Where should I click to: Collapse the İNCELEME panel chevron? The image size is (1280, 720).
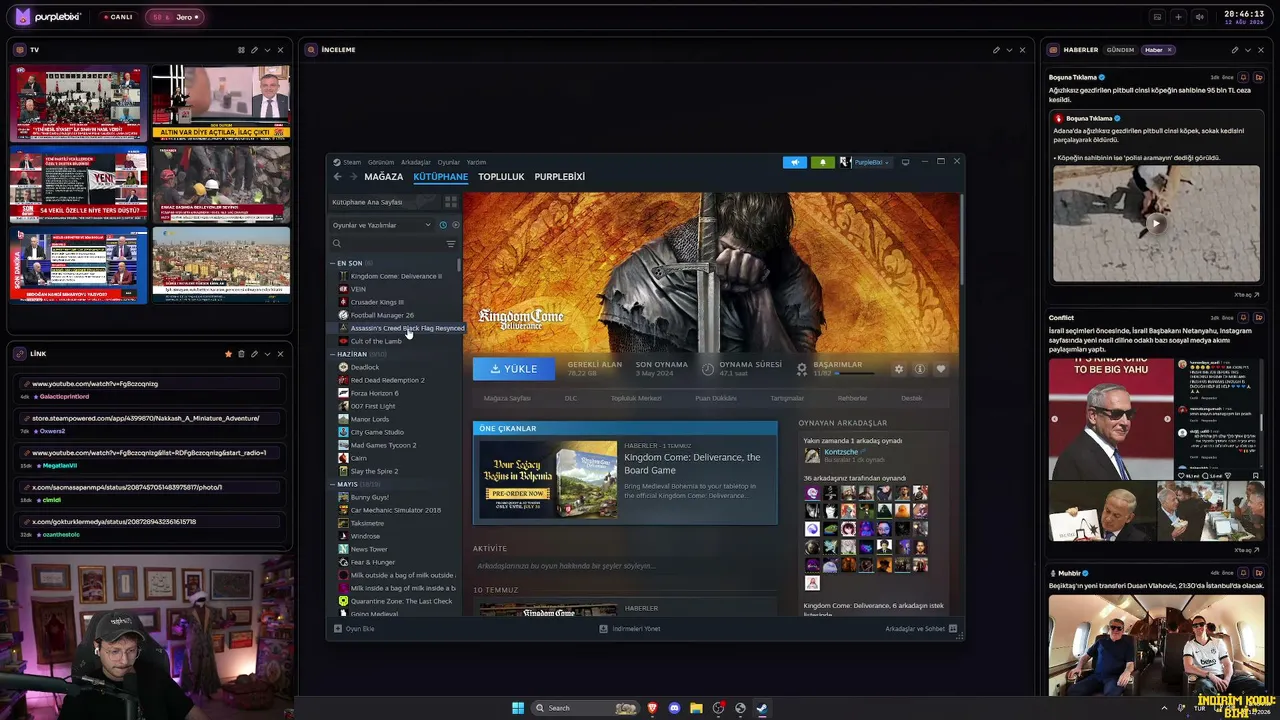[1009, 50]
